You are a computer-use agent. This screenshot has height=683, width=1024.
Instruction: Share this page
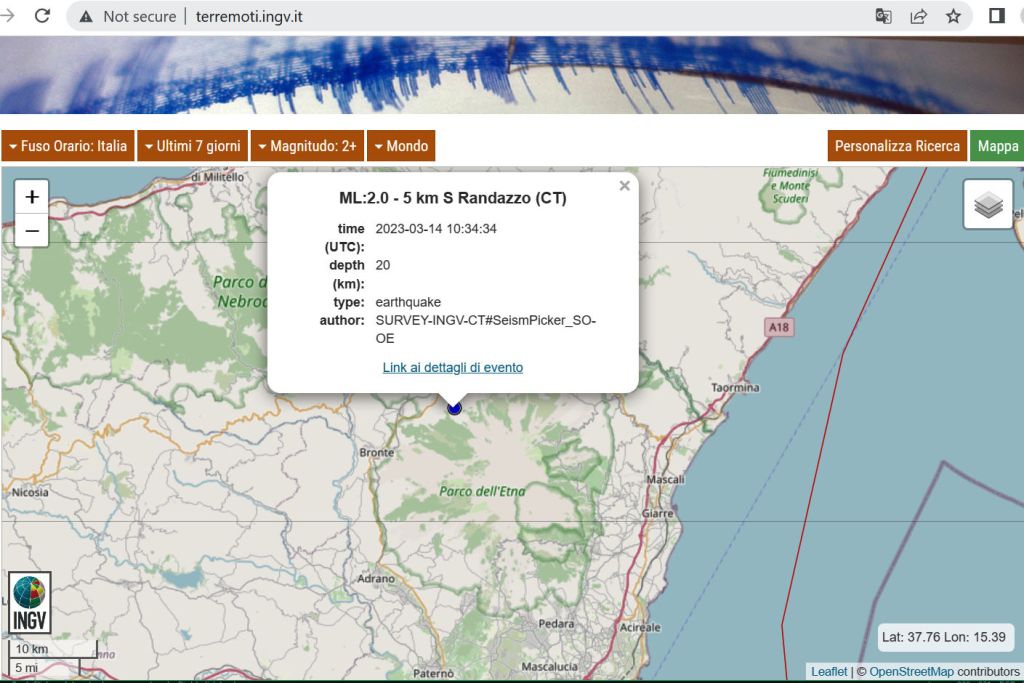(x=918, y=16)
